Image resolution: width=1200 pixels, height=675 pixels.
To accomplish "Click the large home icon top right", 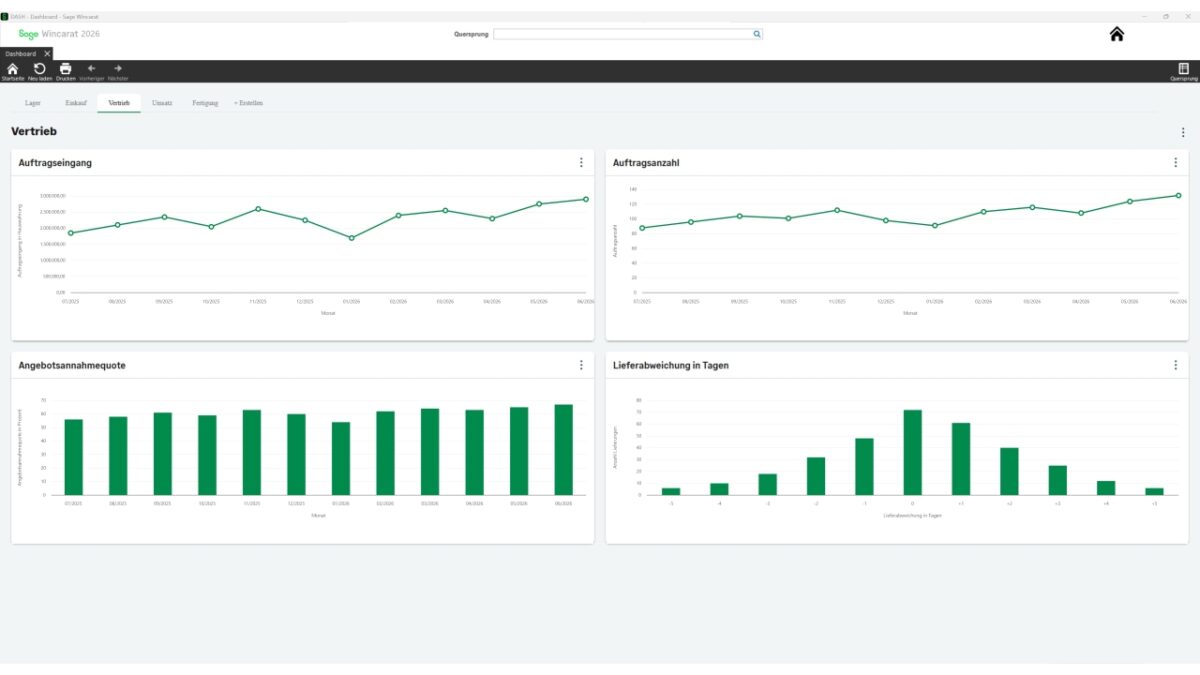I will [1117, 34].
